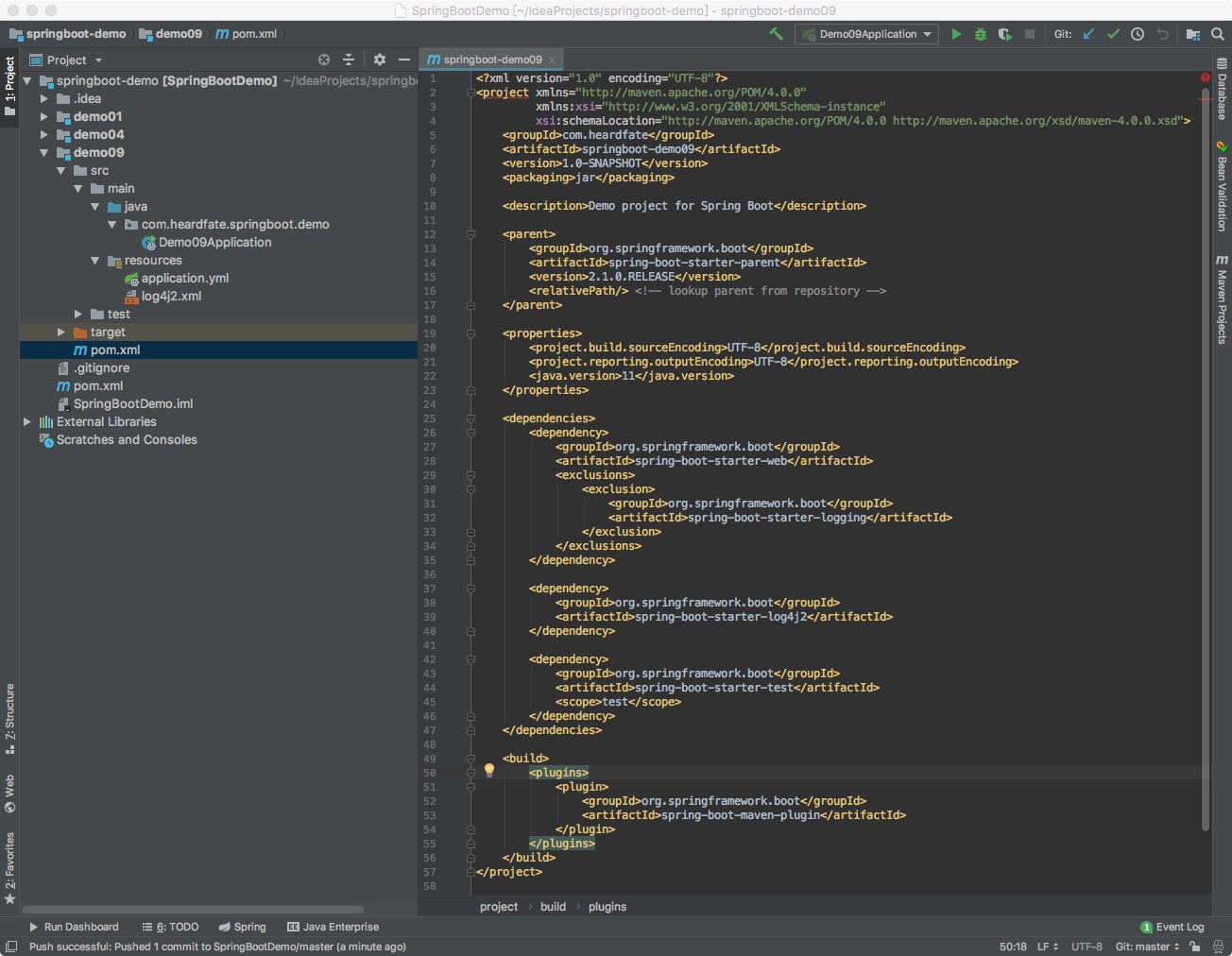Expand the demo01 module

click(x=43, y=117)
